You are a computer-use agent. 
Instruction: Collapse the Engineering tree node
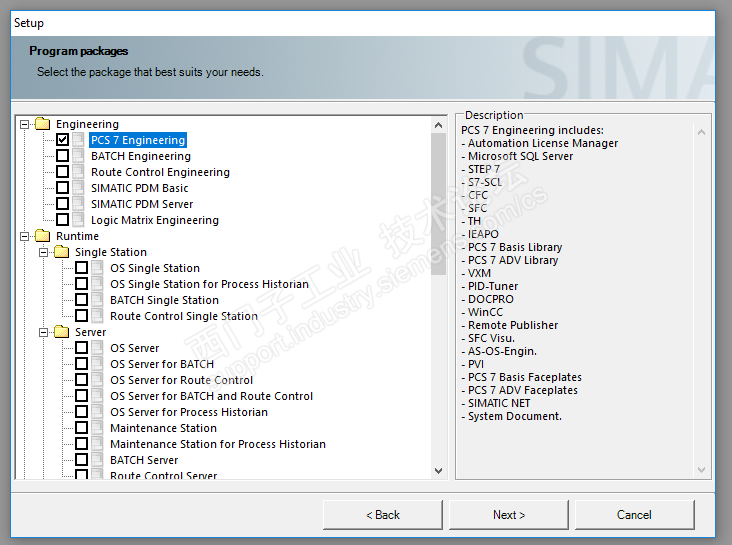[24, 124]
